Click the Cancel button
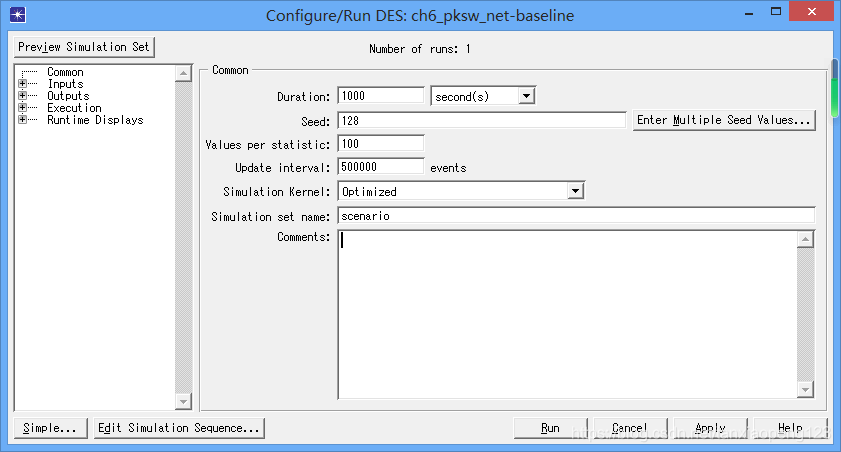Screen dimensions: 841x452 [x=630, y=428]
